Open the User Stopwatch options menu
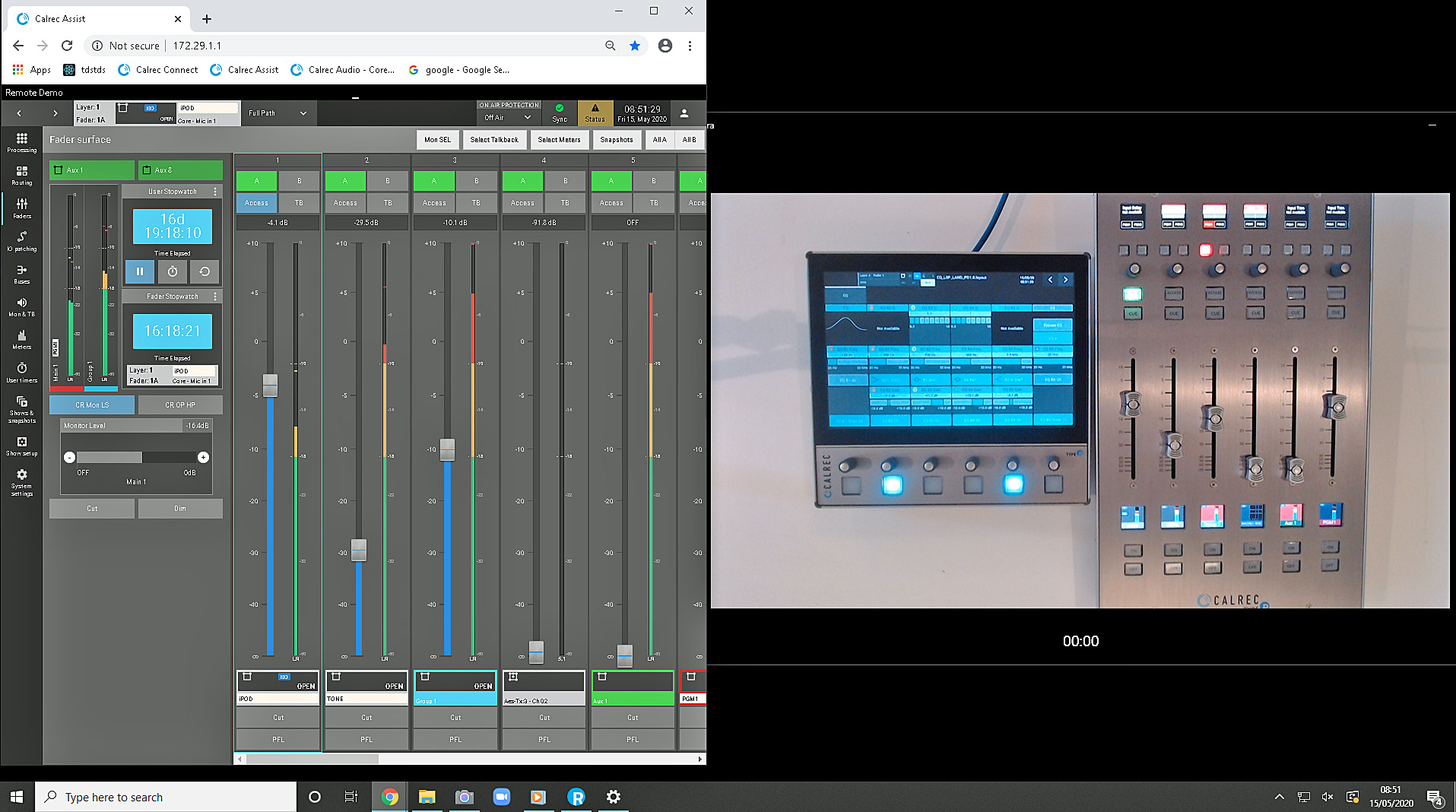This screenshot has height=812, width=1456. 215,191
